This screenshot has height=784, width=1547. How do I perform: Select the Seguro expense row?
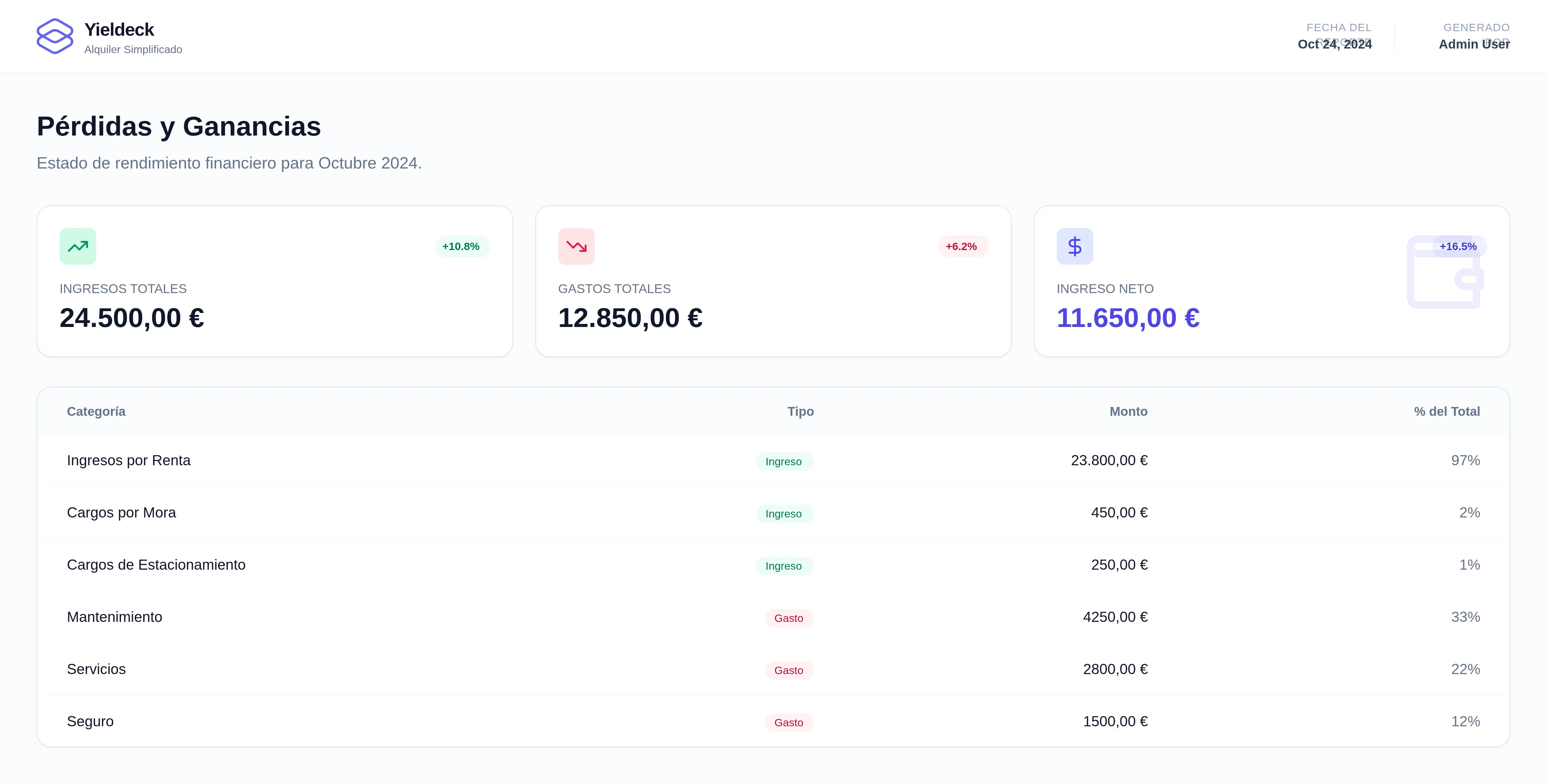(x=90, y=722)
